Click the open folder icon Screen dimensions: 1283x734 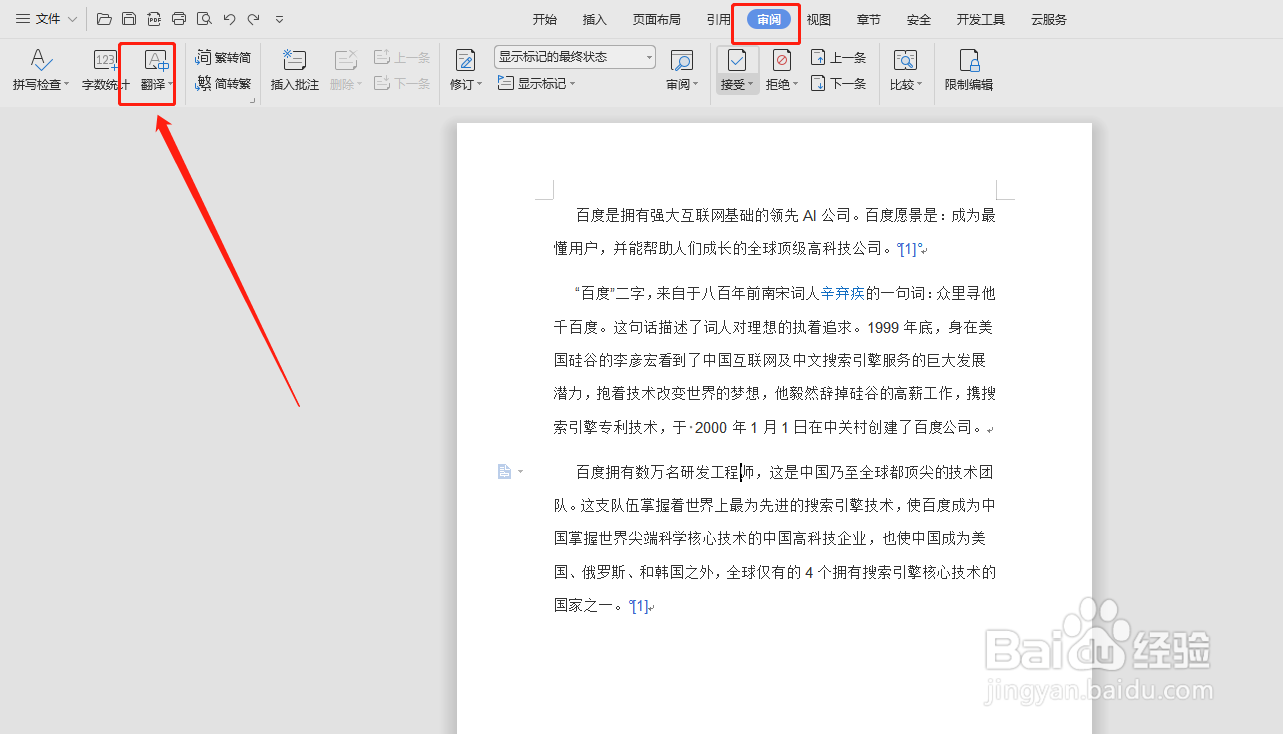[x=104, y=19]
